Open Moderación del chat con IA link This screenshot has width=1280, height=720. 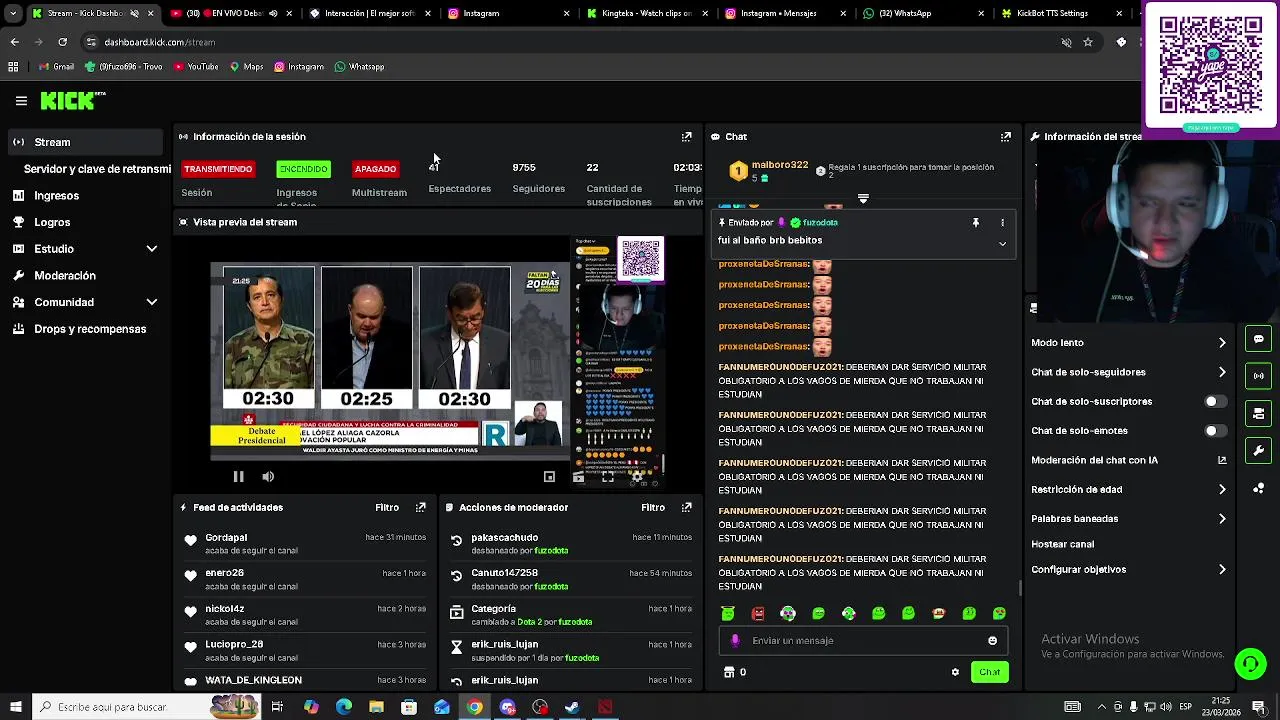(x=1128, y=461)
